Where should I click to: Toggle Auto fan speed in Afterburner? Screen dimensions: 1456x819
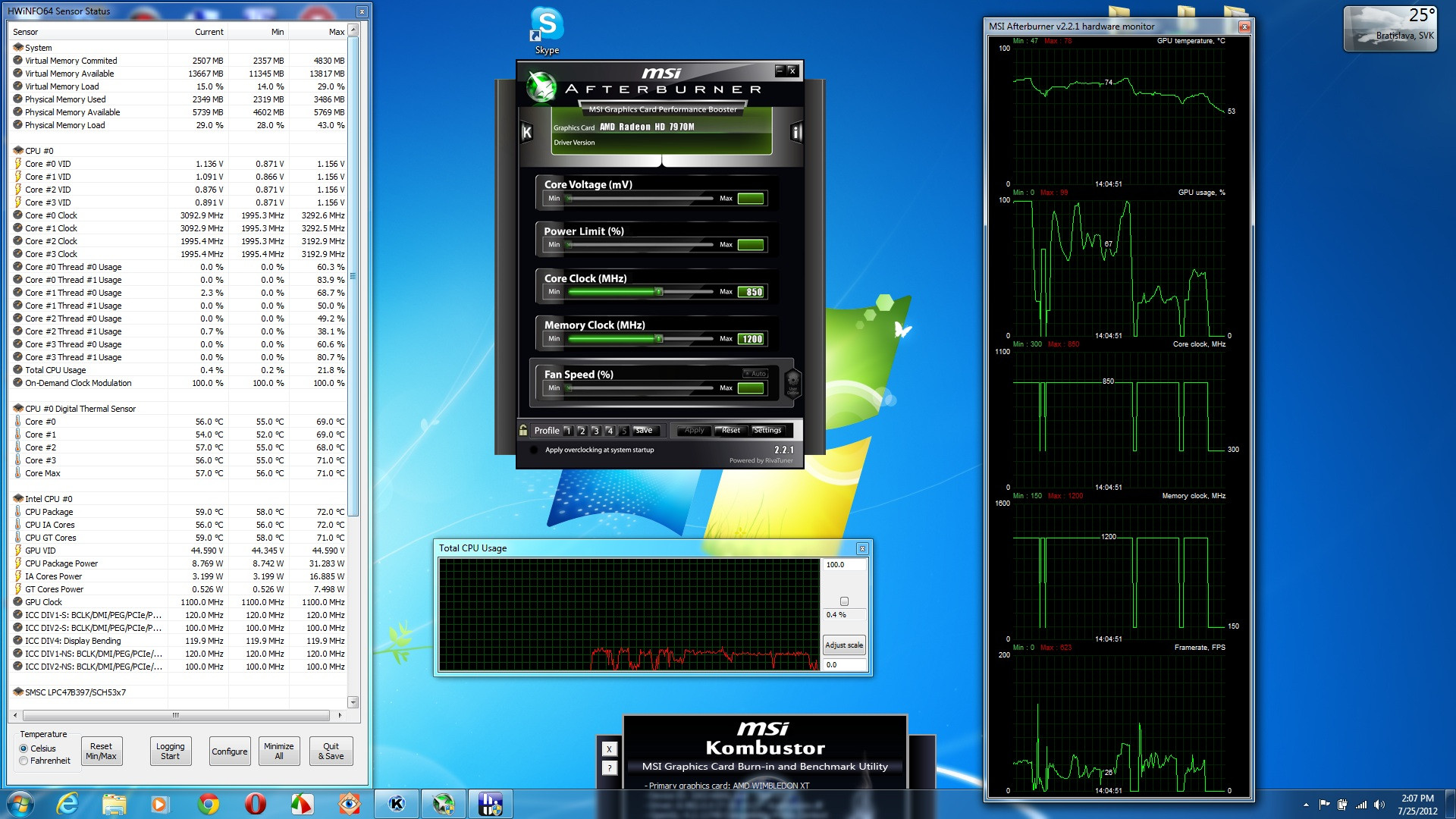[755, 373]
